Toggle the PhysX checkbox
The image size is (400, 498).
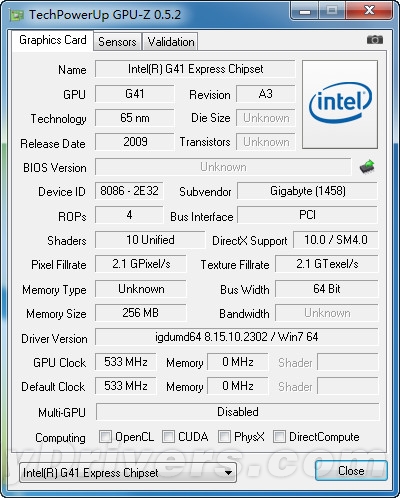224,436
